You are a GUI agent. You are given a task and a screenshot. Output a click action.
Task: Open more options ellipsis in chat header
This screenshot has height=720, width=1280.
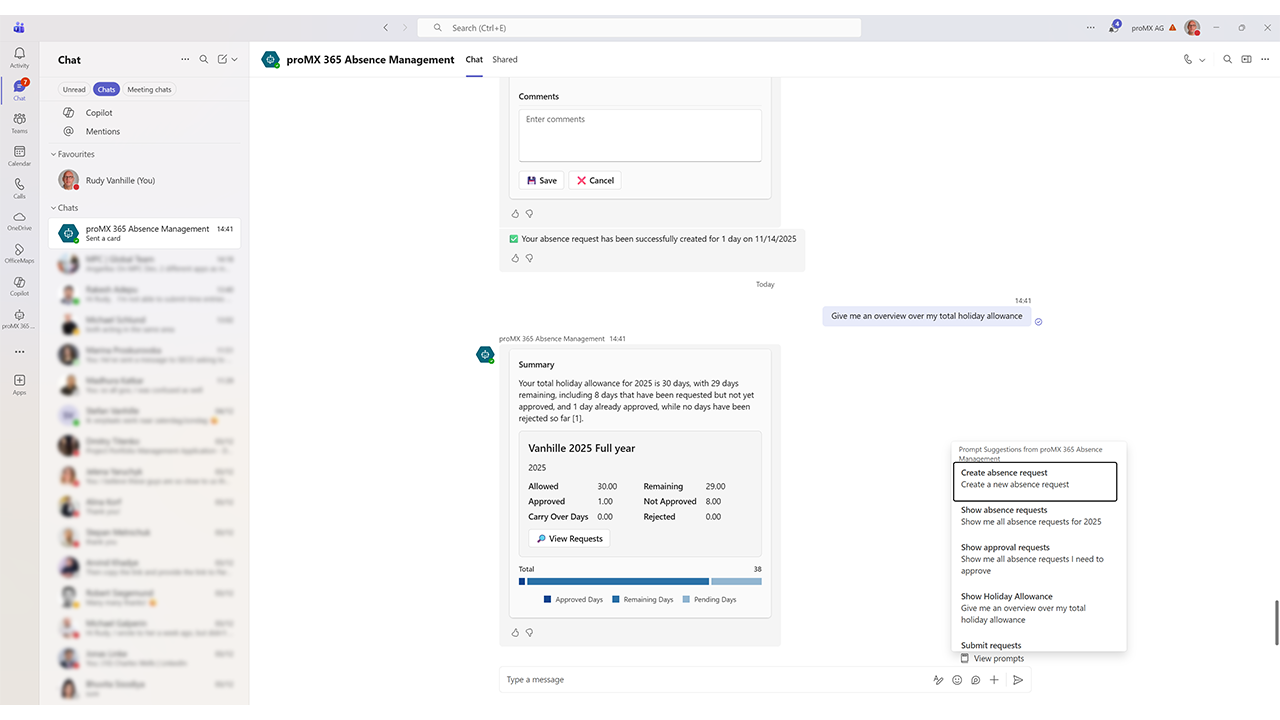[x=1265, y=60]
